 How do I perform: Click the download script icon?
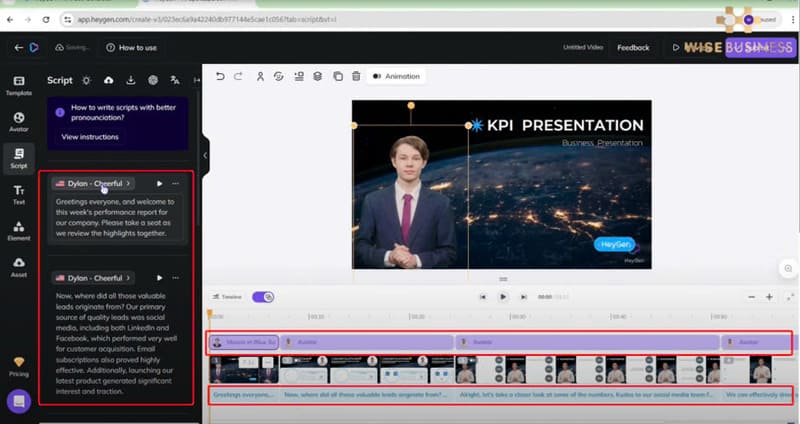(130, 80)
